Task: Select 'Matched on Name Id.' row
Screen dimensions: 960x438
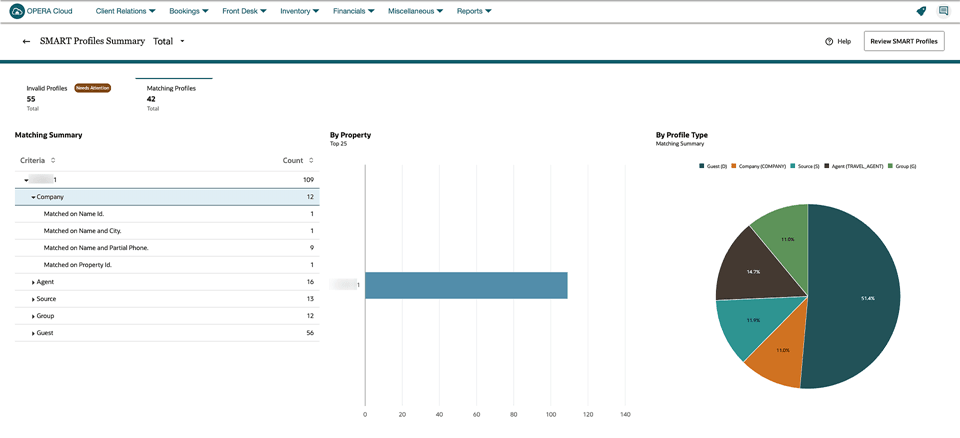Action: click(167, 214)
